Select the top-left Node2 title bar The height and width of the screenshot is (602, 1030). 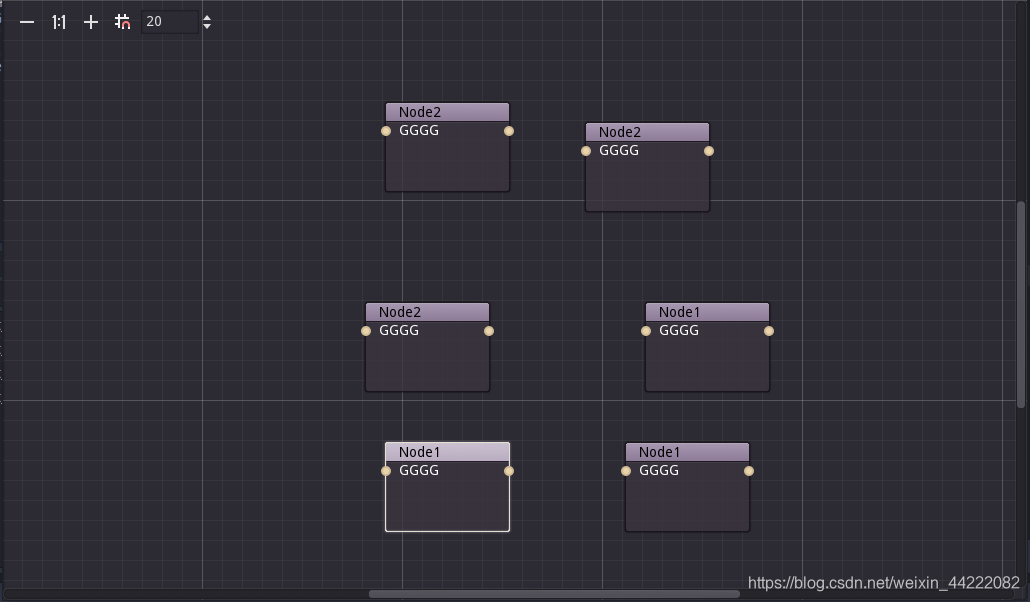[x=447, y=111]
